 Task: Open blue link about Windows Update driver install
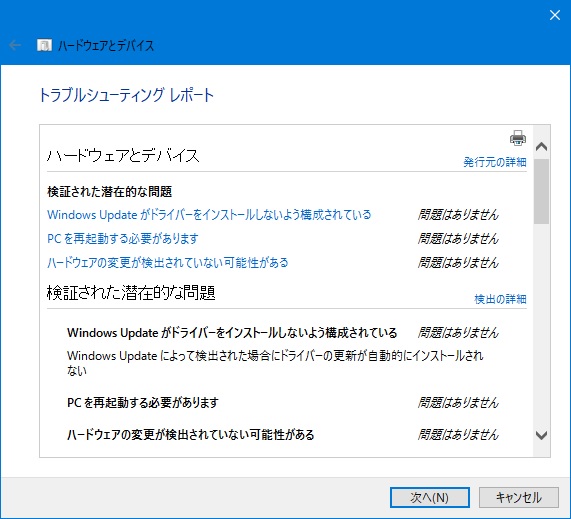tap(209, 215)
